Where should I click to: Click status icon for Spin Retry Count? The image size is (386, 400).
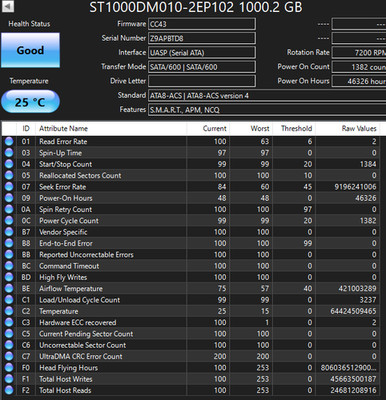9,209
